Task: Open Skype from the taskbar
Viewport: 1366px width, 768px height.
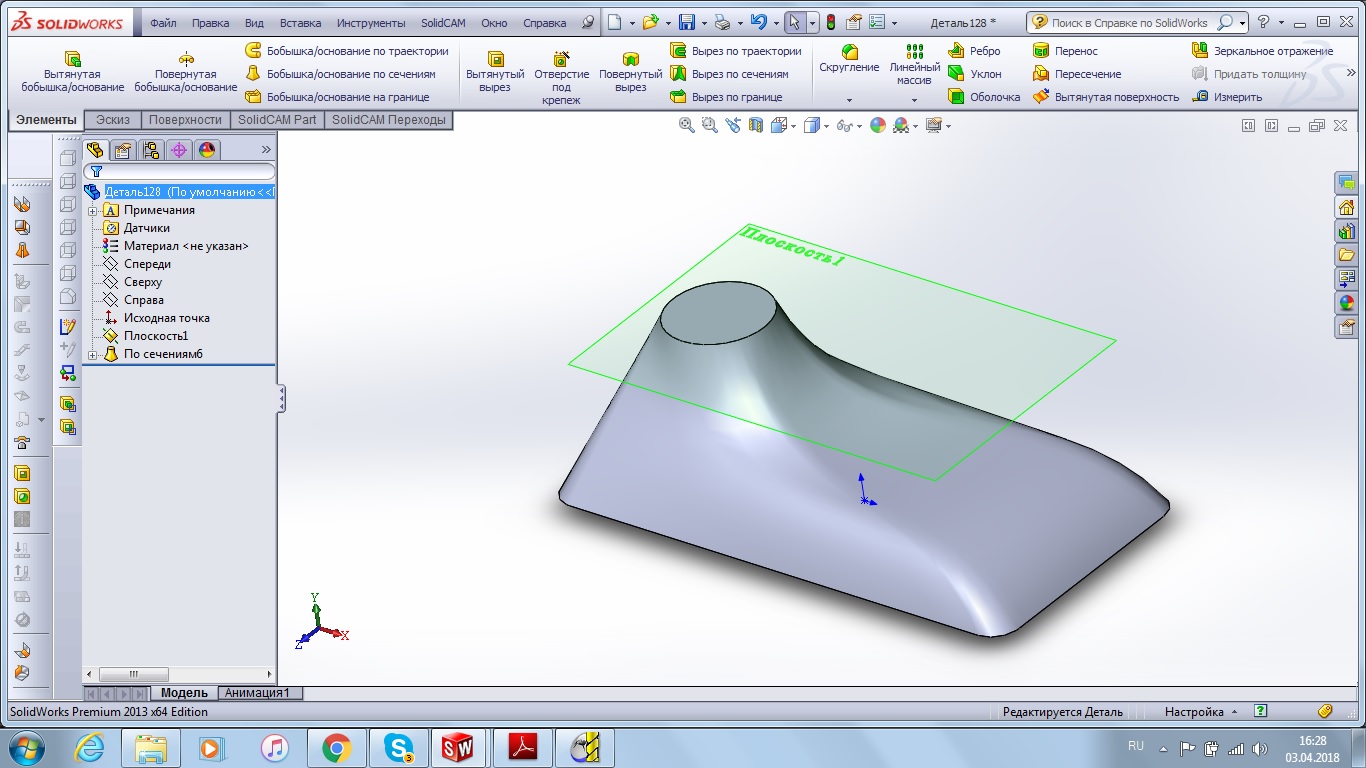Action: point(398,748)
